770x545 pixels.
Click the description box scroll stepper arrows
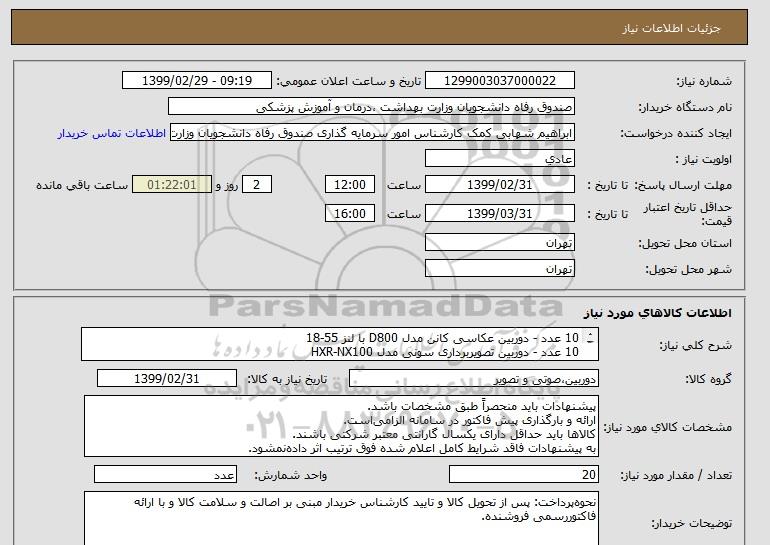[x=590, y=338]
